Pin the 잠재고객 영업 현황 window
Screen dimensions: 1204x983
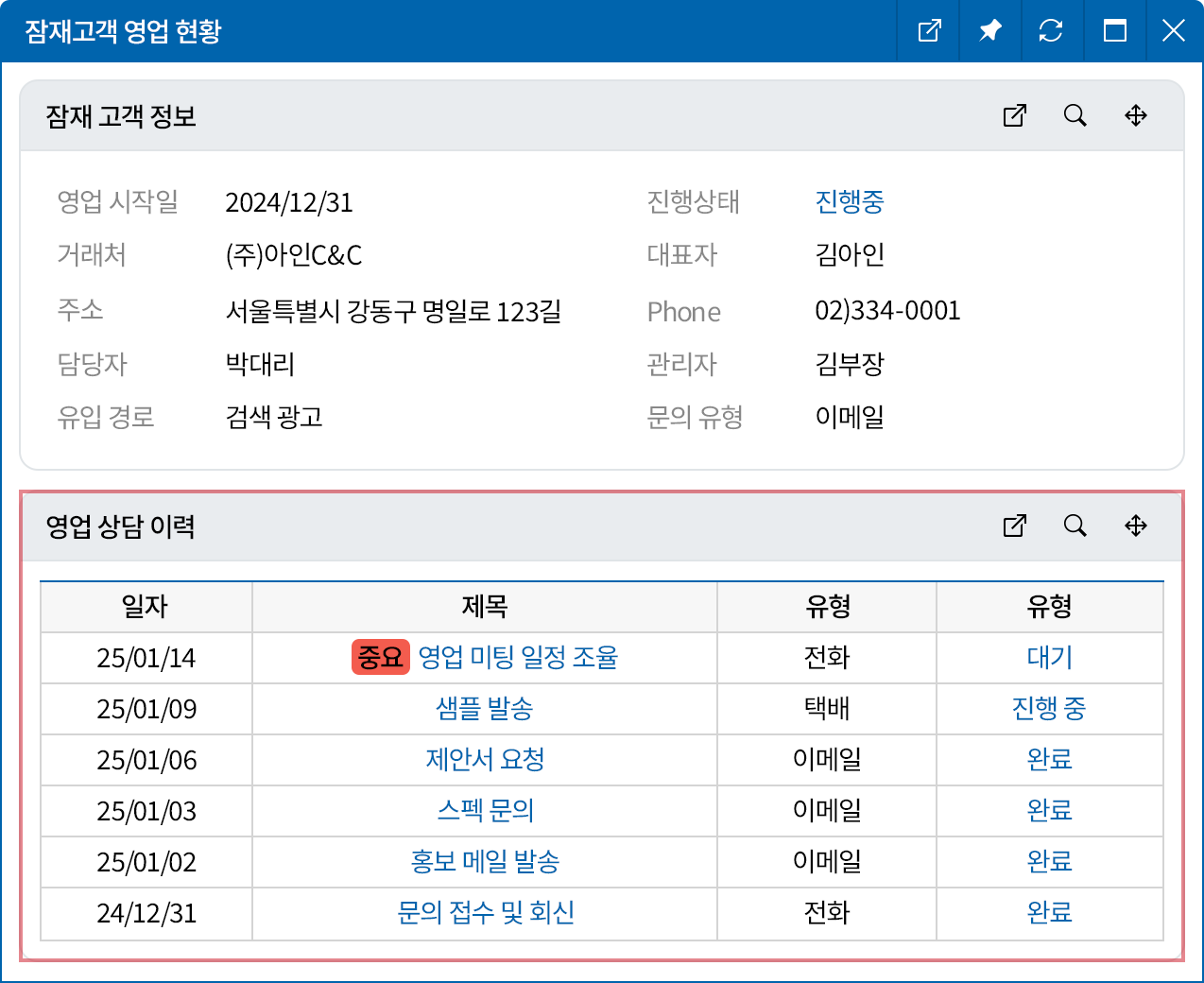point(989,31)
